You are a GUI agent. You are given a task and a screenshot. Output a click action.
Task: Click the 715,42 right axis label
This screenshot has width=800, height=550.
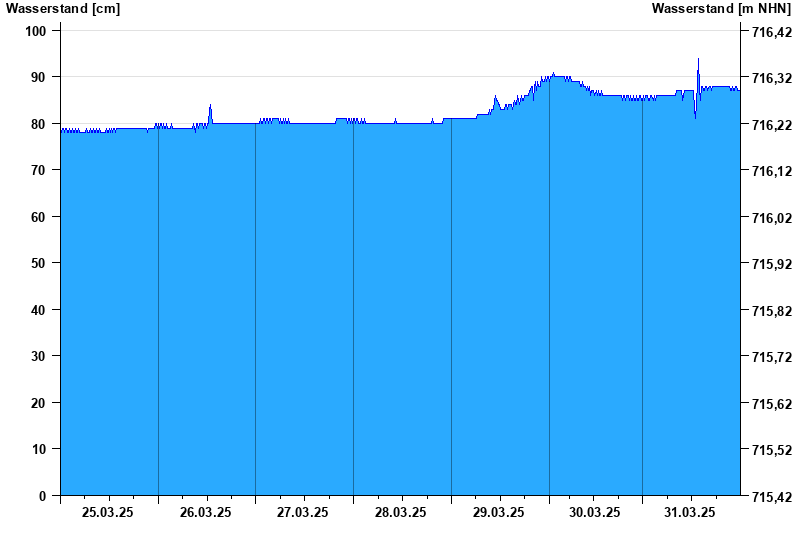(771, 497)
